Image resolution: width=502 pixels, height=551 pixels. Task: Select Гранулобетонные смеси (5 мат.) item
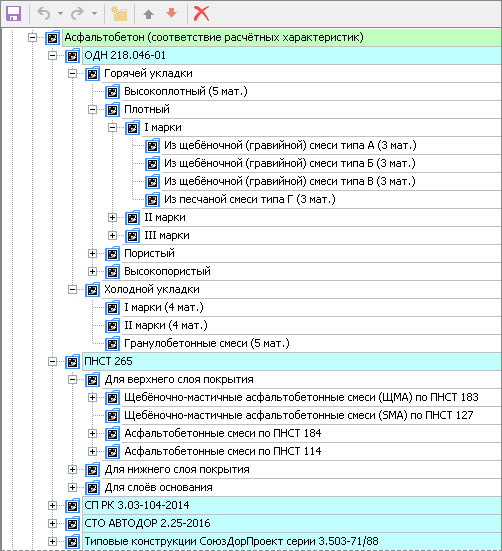pos(207,343)
